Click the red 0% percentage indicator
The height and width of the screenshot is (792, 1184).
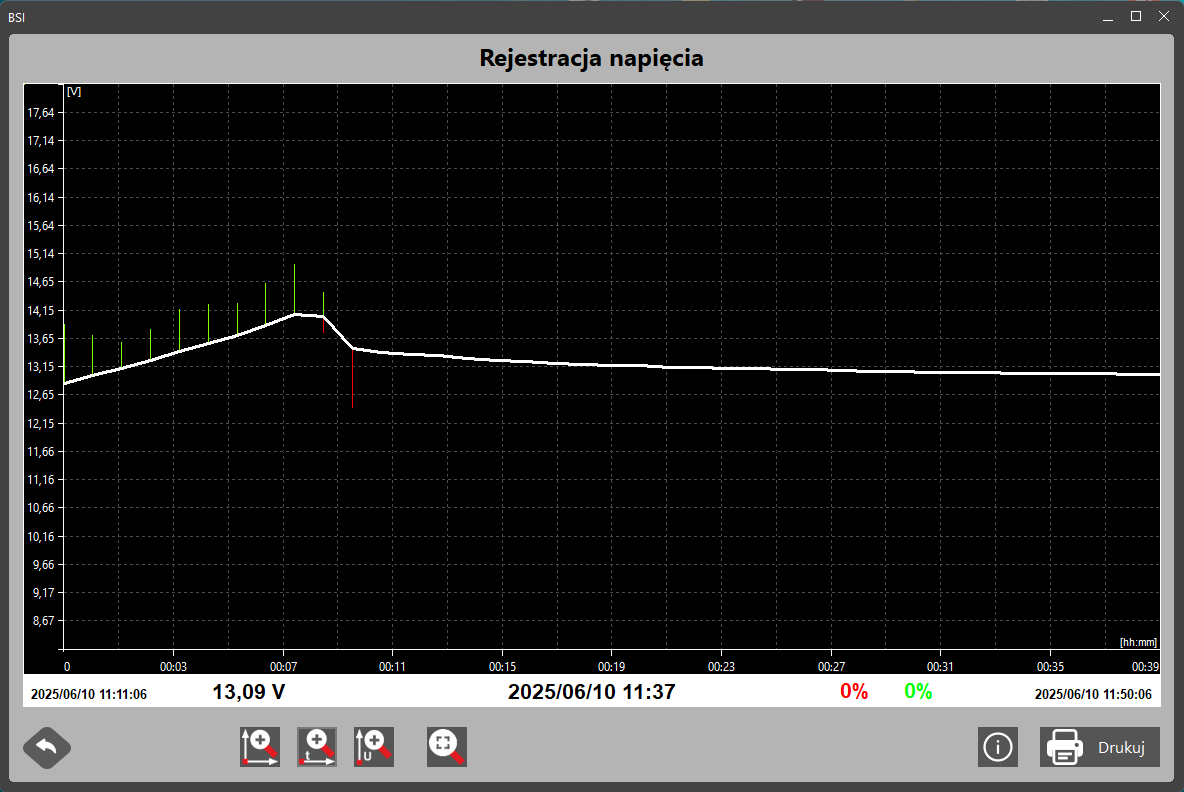pos(852,691)
